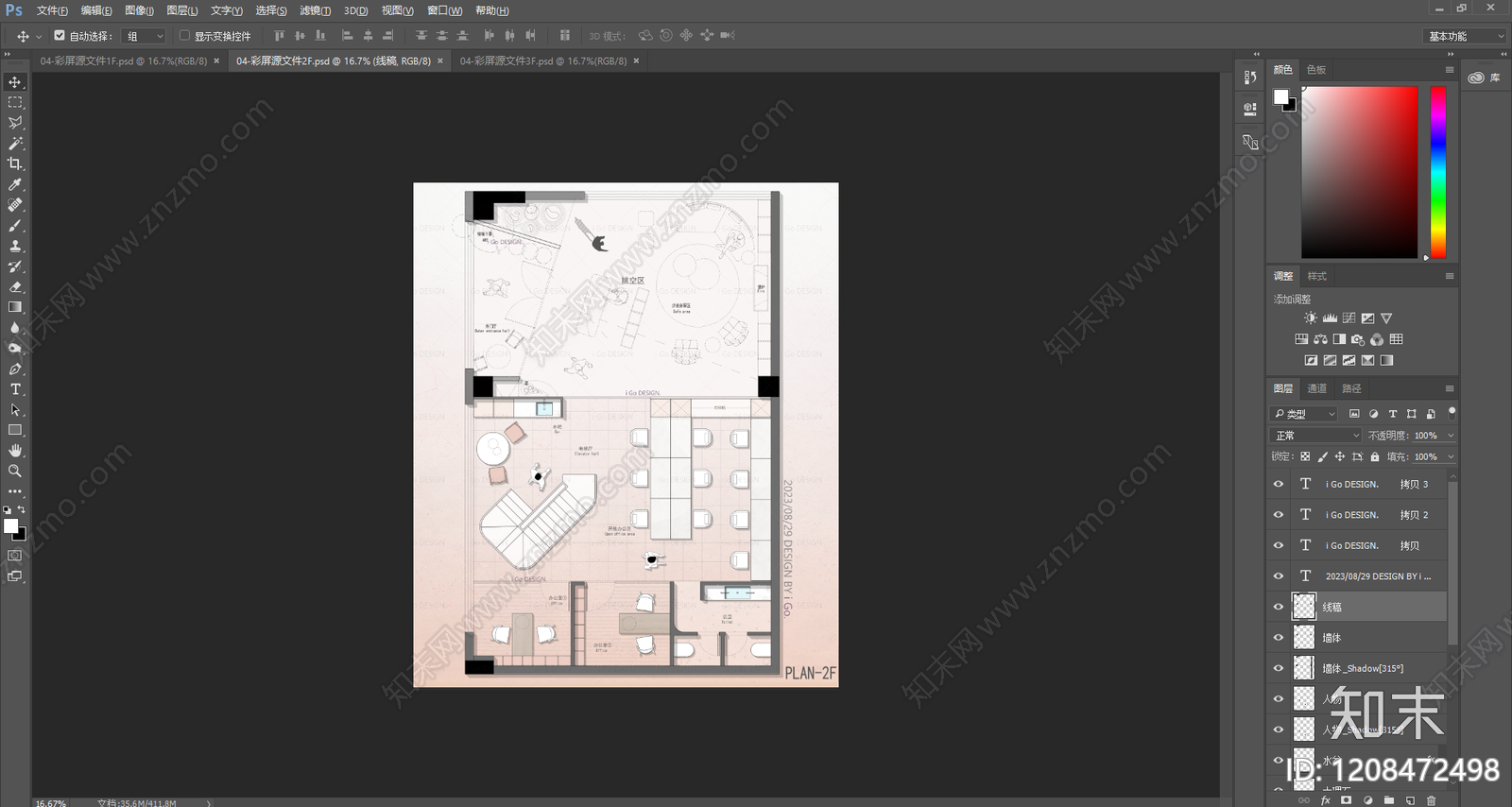Select the Gradient tool

click(15, 307)
